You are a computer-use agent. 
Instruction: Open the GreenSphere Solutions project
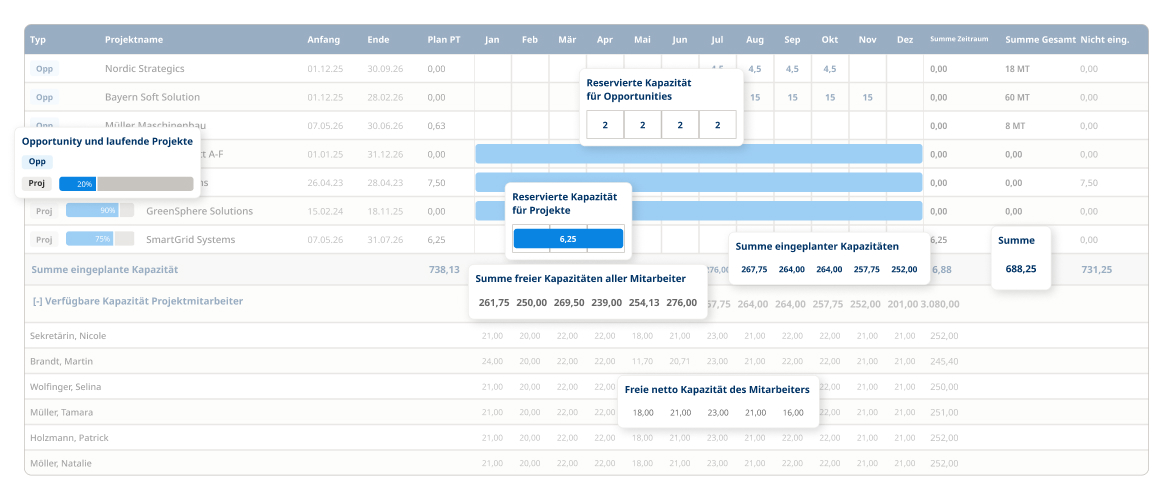point(200,211)
